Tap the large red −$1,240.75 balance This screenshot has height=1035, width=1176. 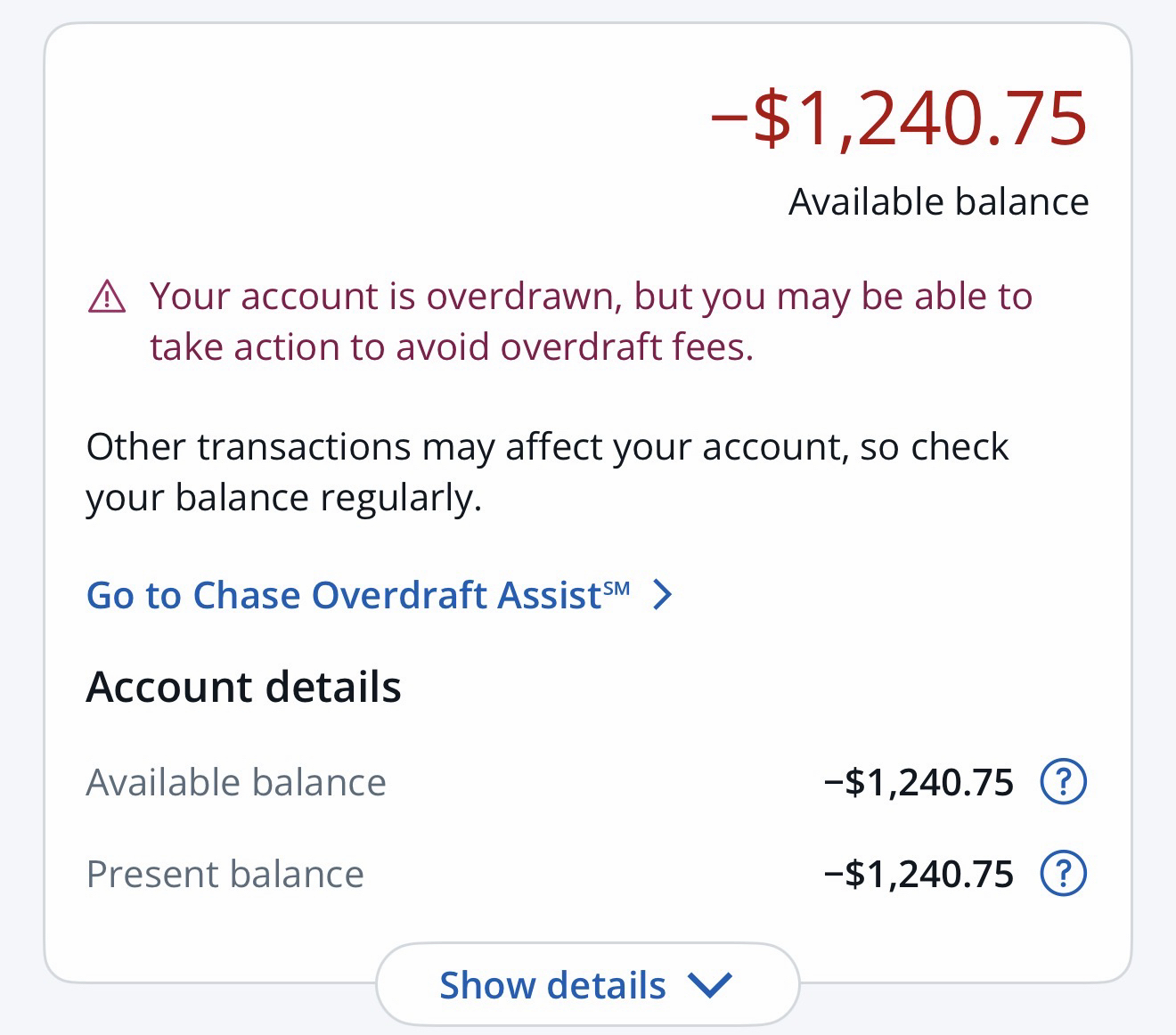(898, 118)
